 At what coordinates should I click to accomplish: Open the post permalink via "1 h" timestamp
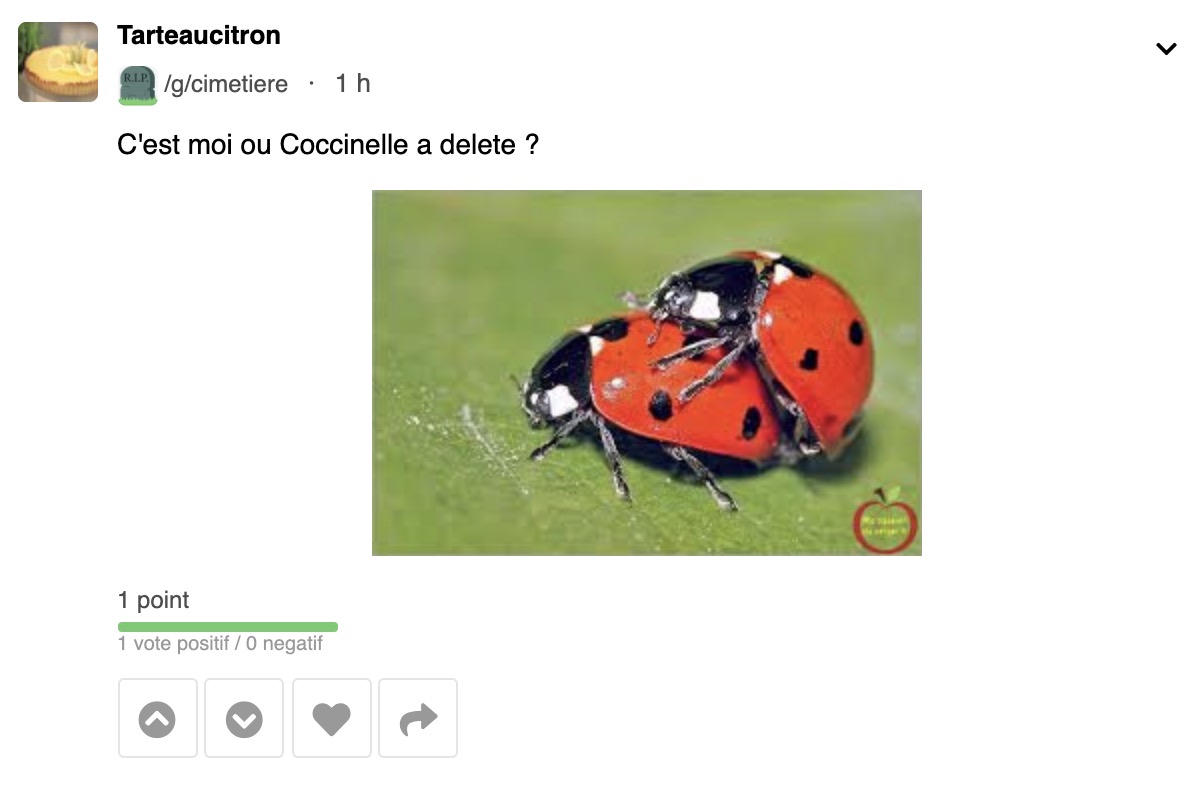[352, 83]
